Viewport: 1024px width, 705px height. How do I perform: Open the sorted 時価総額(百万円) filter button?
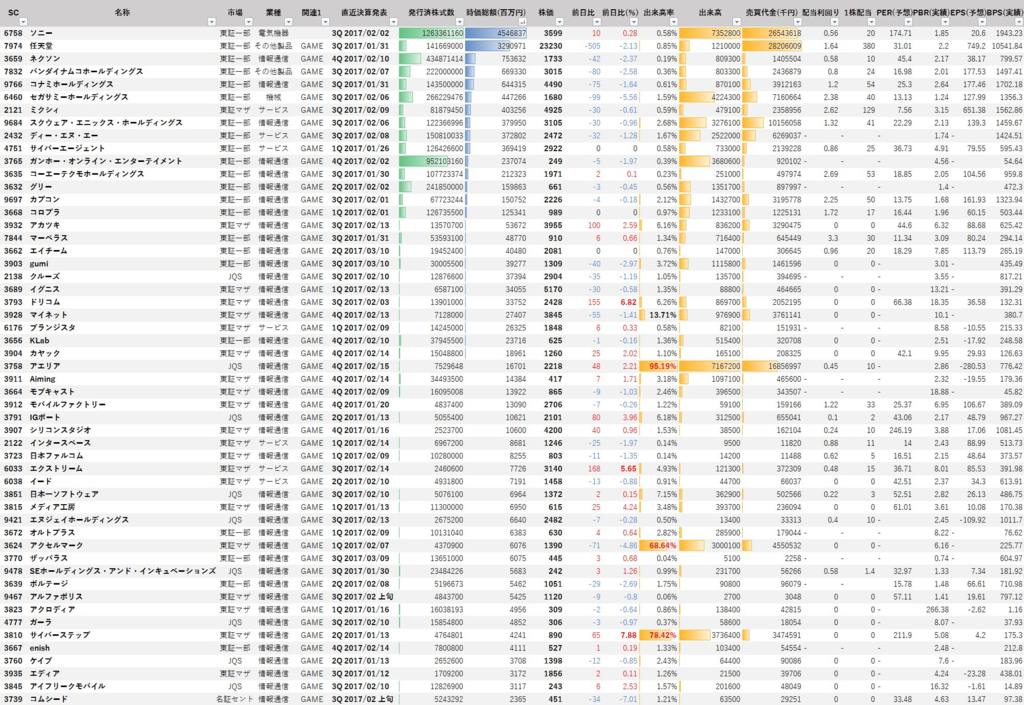523,22
